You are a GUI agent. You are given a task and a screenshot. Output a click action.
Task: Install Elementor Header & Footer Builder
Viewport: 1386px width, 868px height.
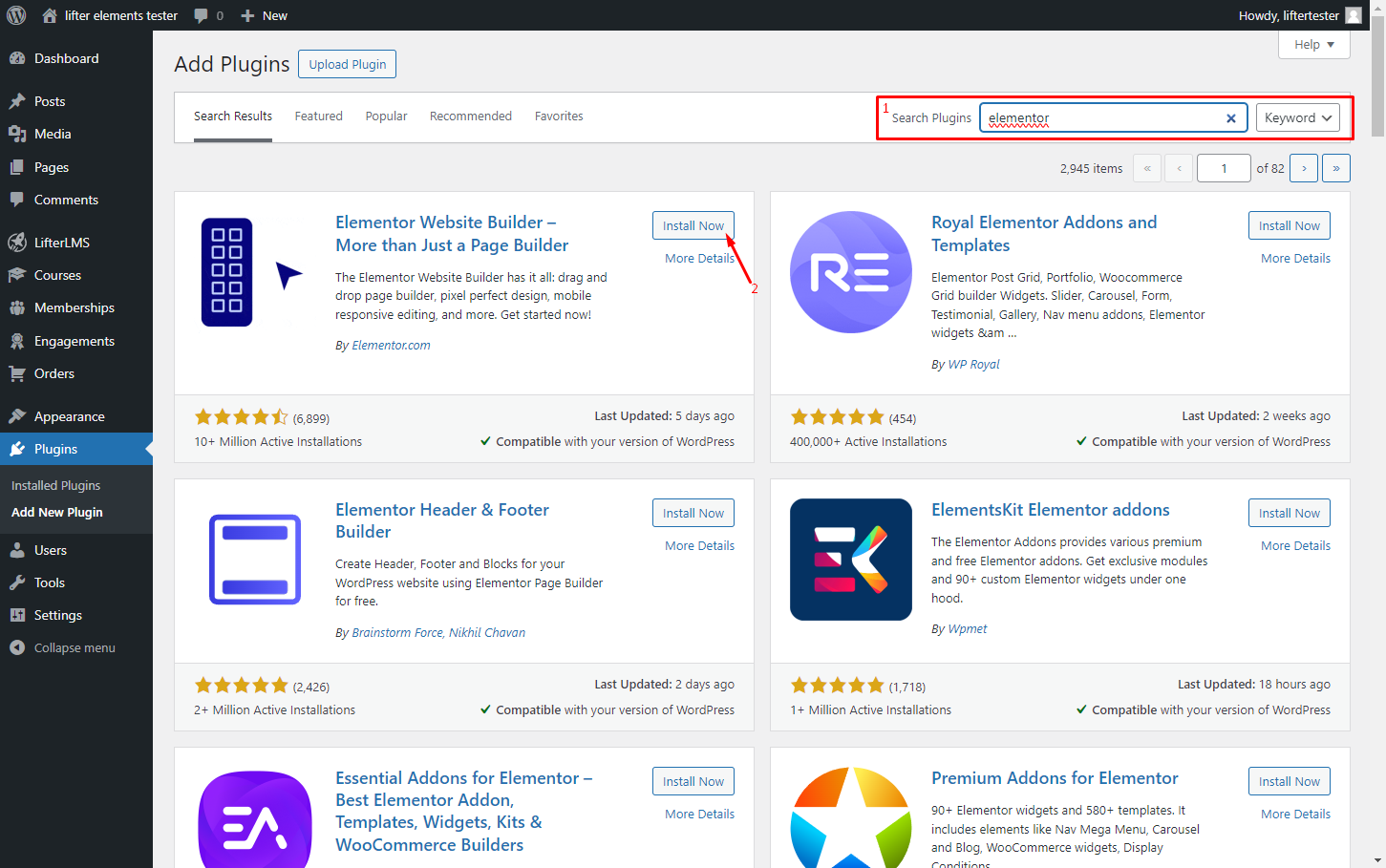693,513
